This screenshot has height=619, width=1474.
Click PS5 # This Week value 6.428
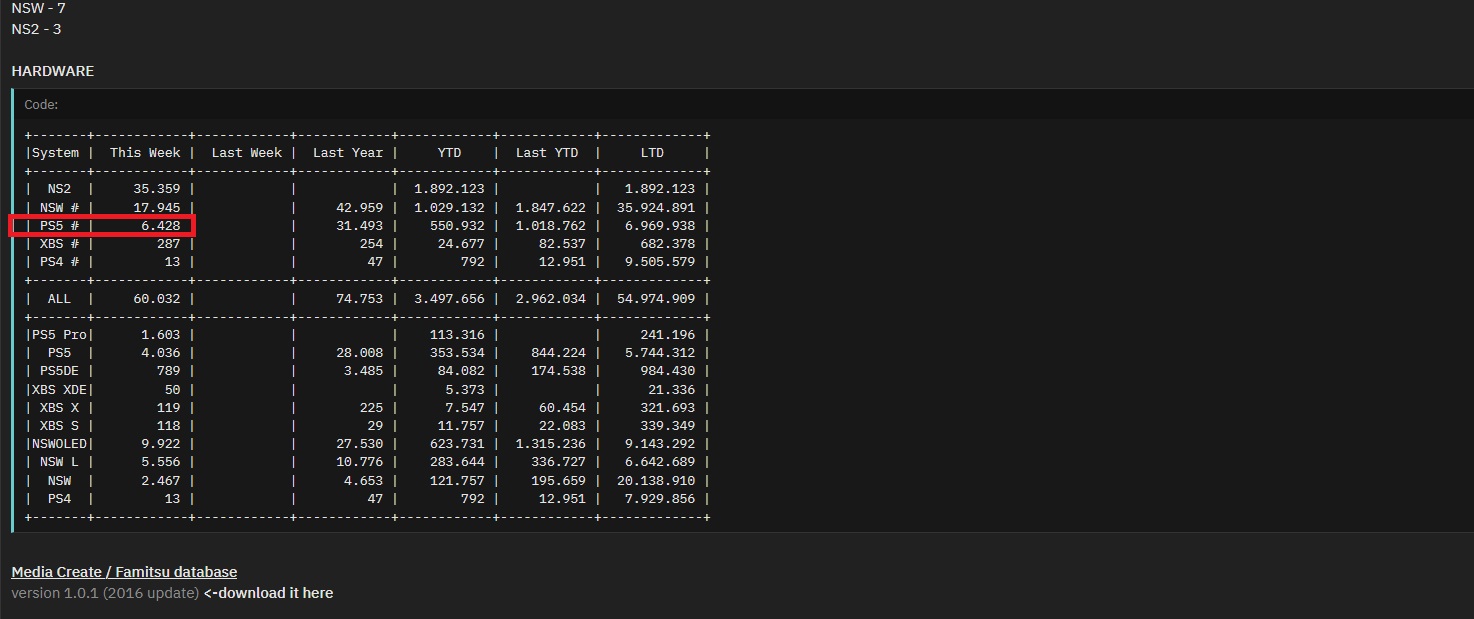coord(161,226)
